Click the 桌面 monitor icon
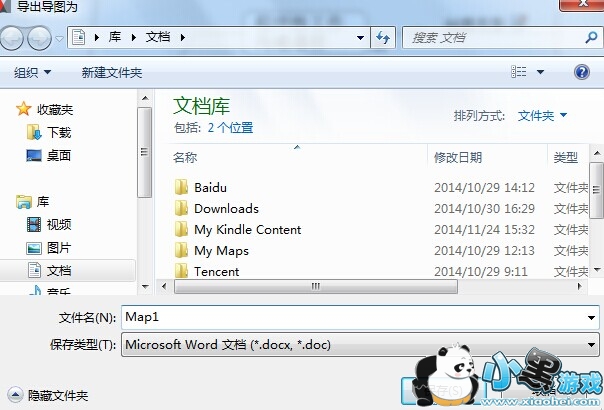This screenshot has height=410, width=604. tap(34, 156)
